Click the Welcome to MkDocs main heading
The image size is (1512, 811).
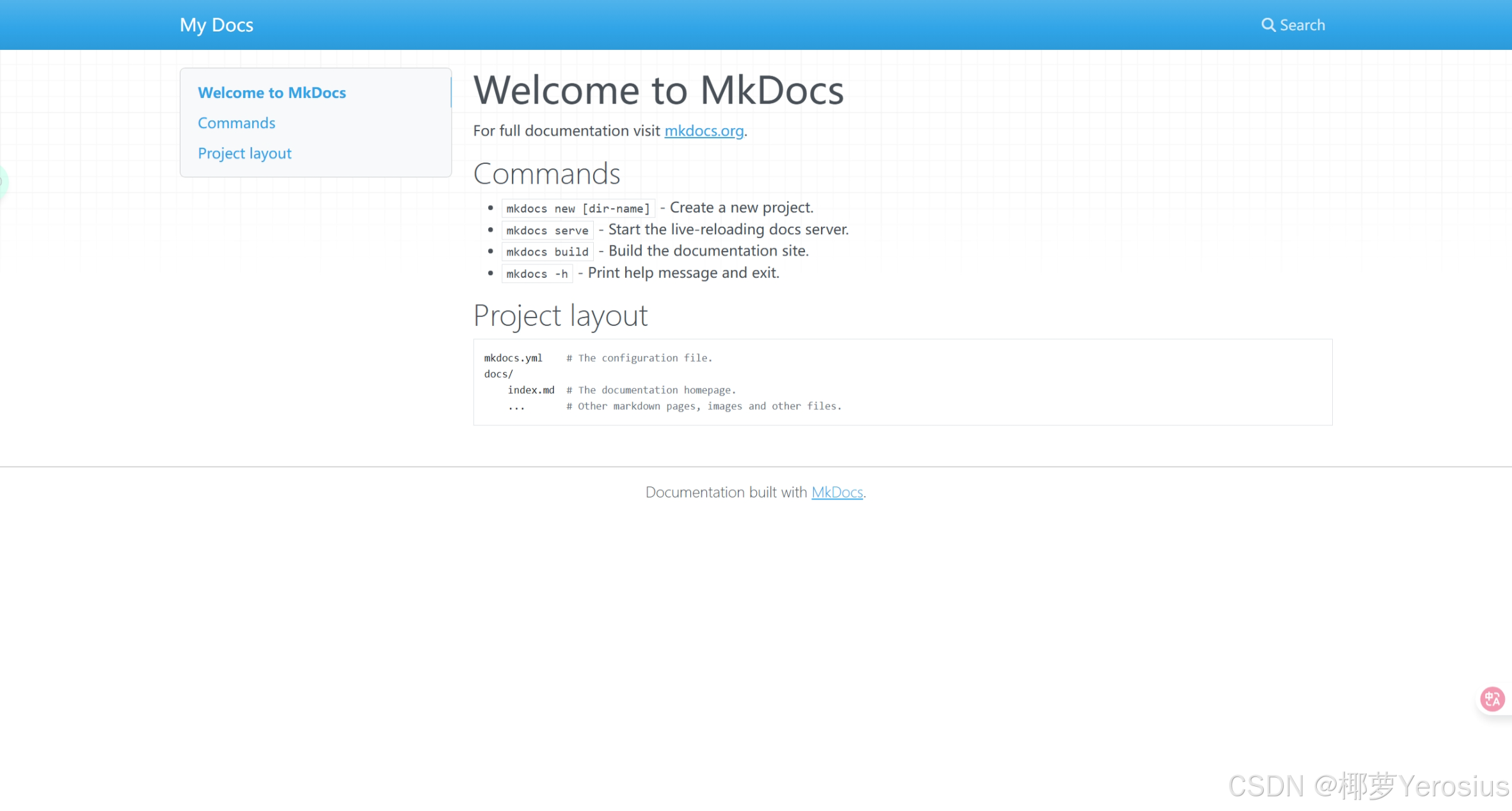pyautogui.click(x=658, y=90)
